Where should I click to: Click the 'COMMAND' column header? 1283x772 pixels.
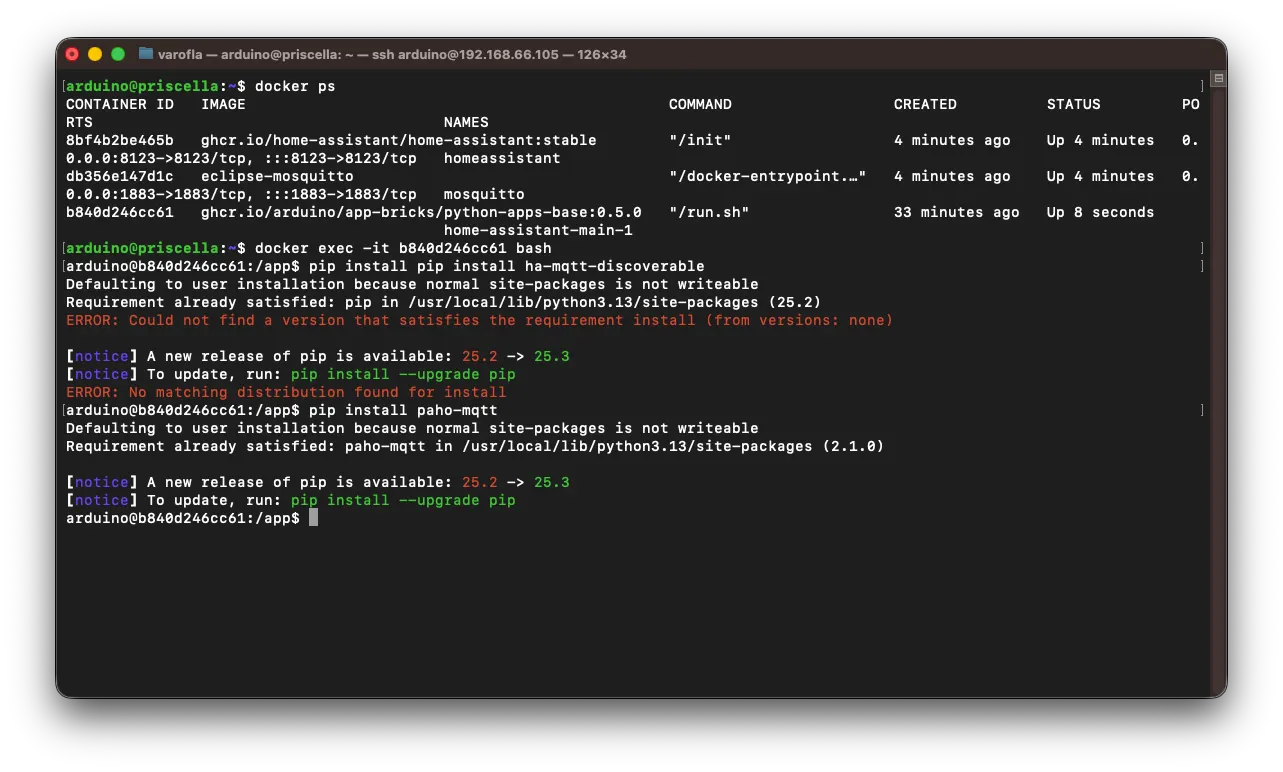point(700,104)
